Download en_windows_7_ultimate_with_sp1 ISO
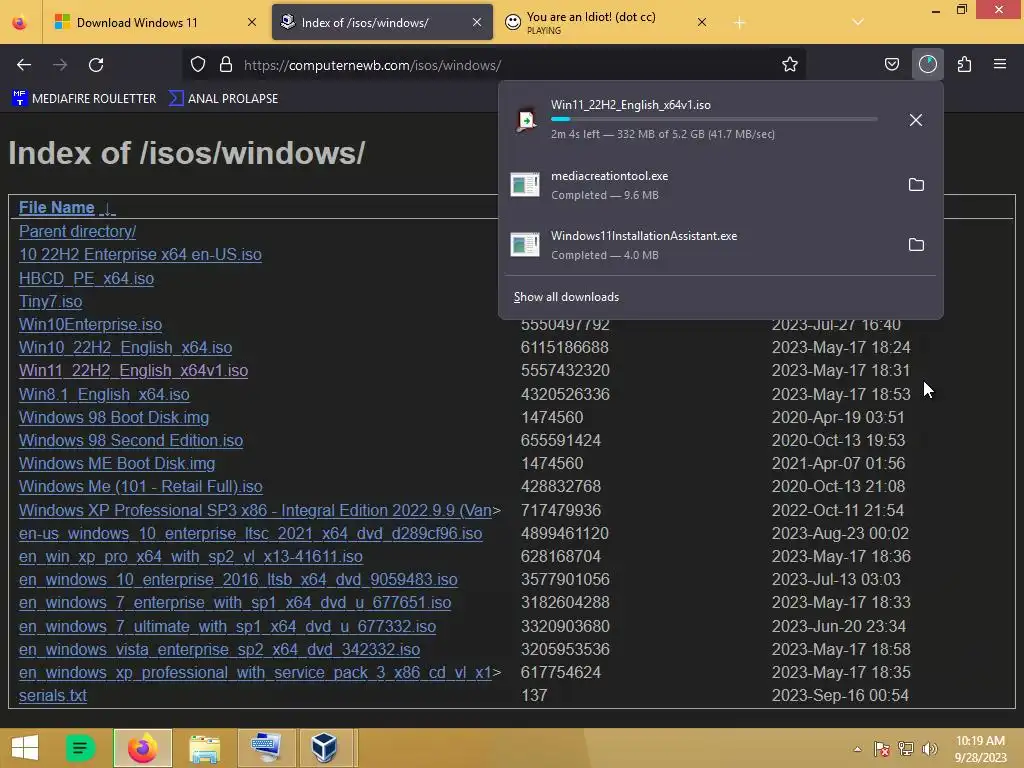The width and height of the screenshot is (1024, 768). (x=227, y=626)
